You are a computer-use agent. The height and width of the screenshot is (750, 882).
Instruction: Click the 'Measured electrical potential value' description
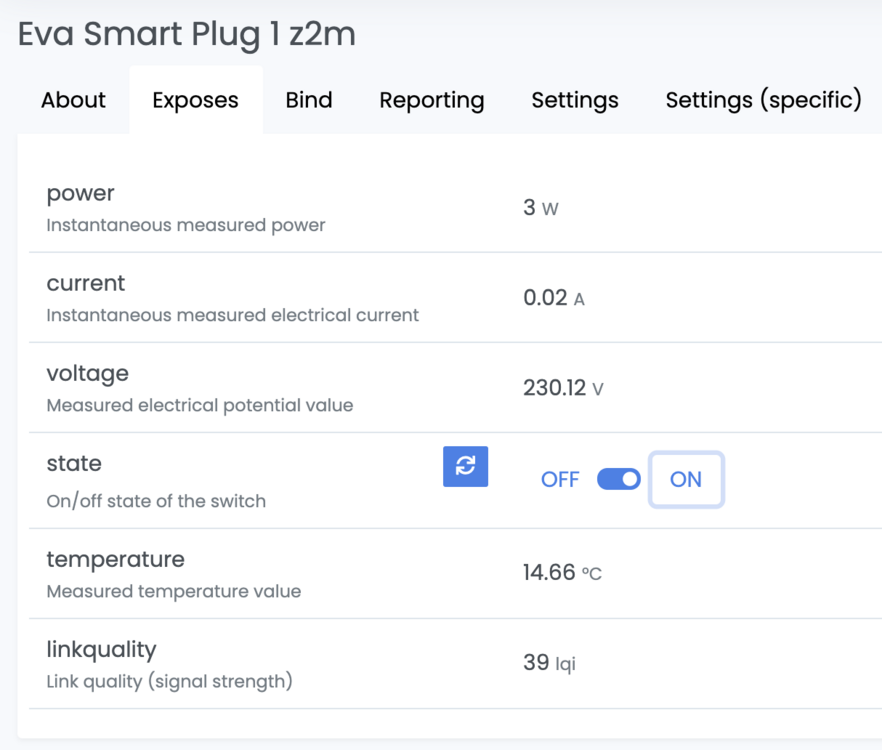point(199,405)
